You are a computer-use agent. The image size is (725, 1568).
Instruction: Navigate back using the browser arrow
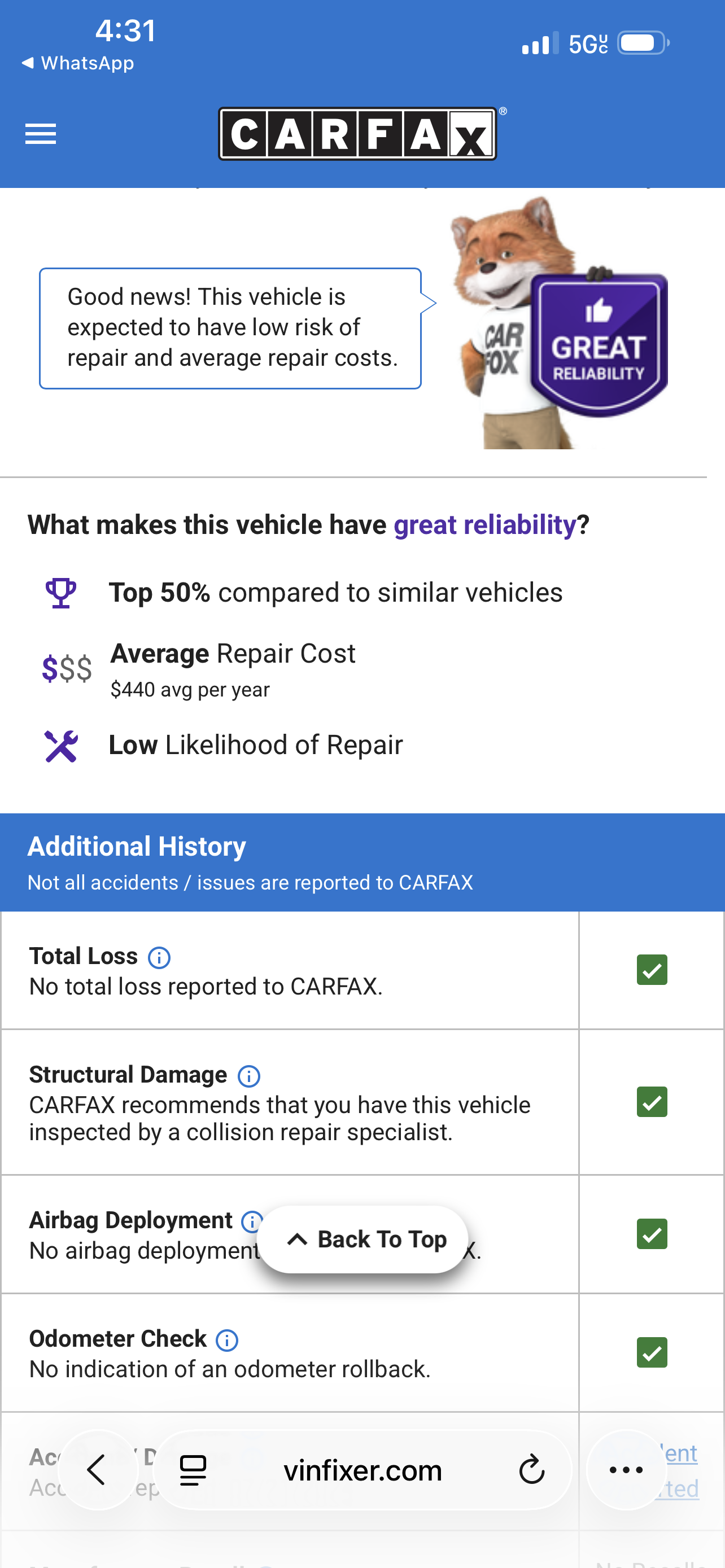click(96, 1469)
